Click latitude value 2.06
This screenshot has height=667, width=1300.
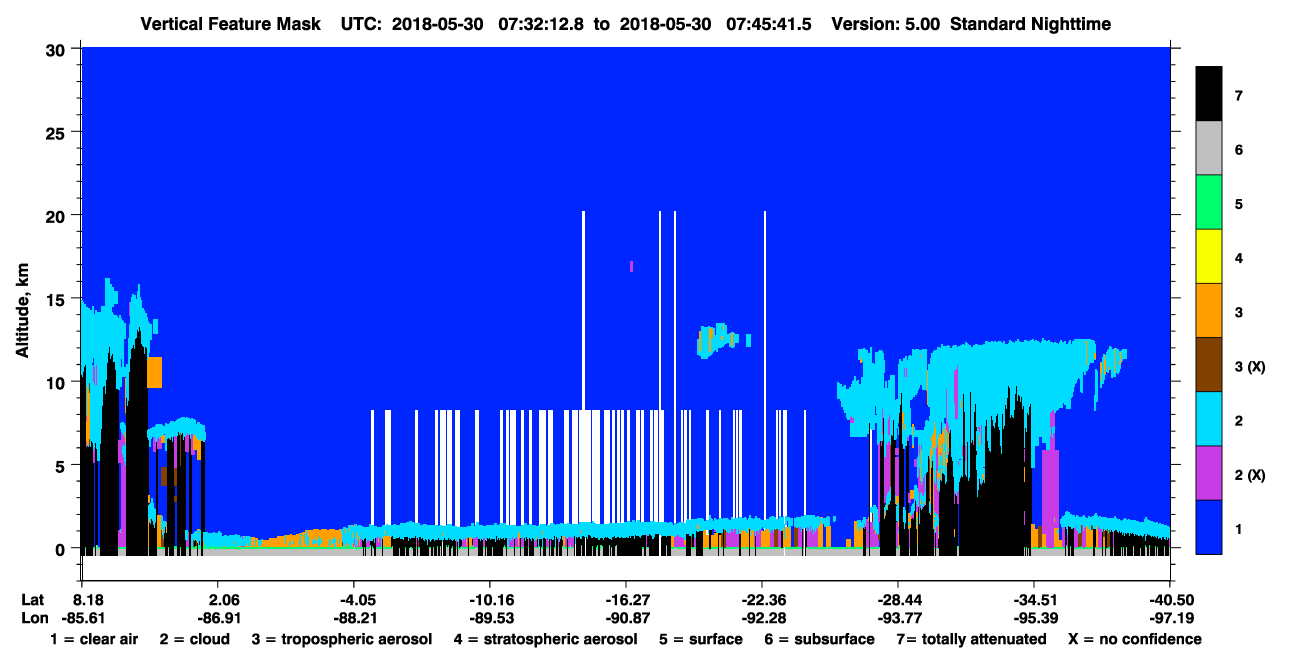(x=222, y=600)
